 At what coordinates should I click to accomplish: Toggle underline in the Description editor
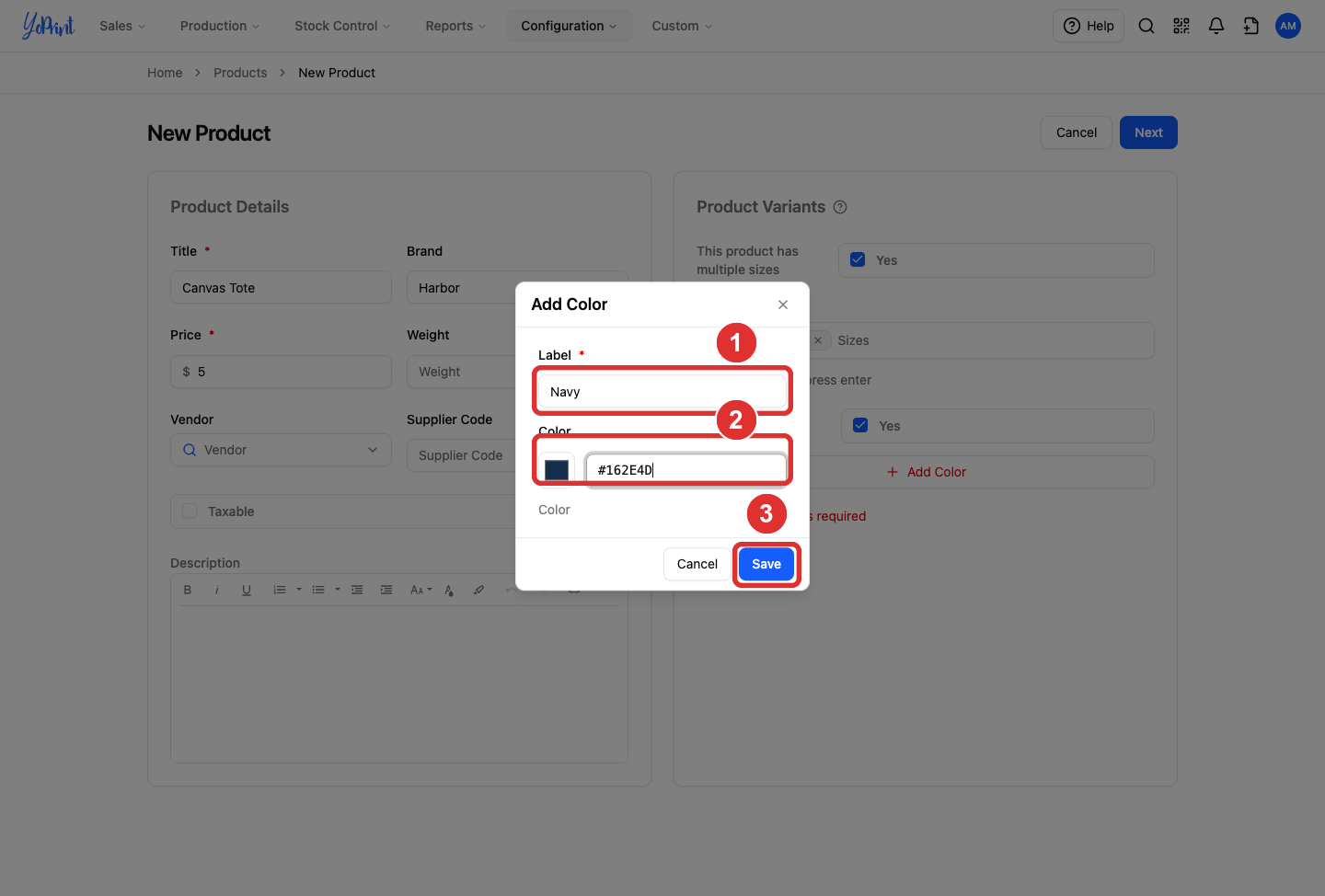point(247,590)
